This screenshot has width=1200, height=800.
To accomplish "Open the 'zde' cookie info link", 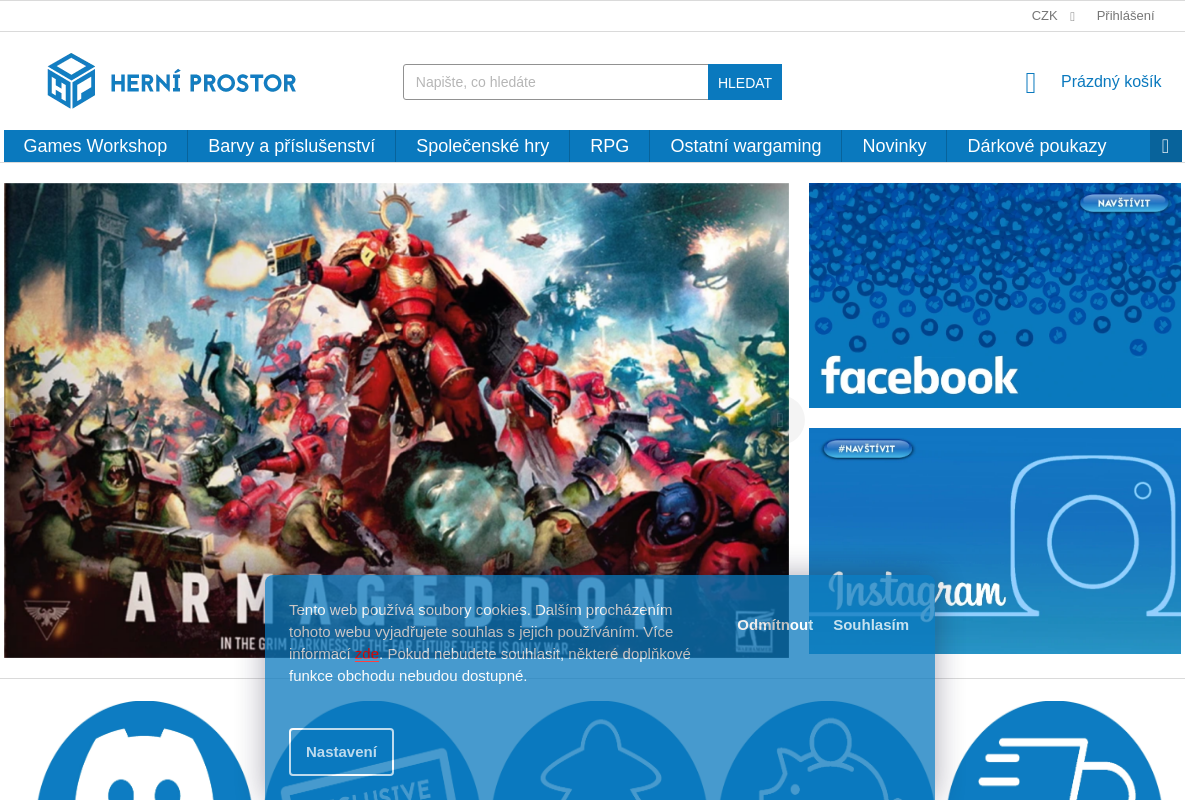I will 367,654.
